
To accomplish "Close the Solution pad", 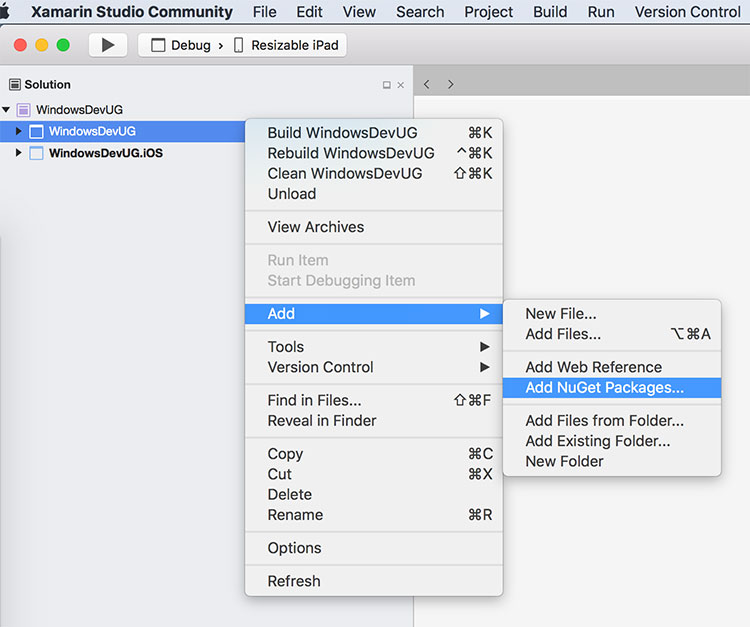I will click(401, 85).
